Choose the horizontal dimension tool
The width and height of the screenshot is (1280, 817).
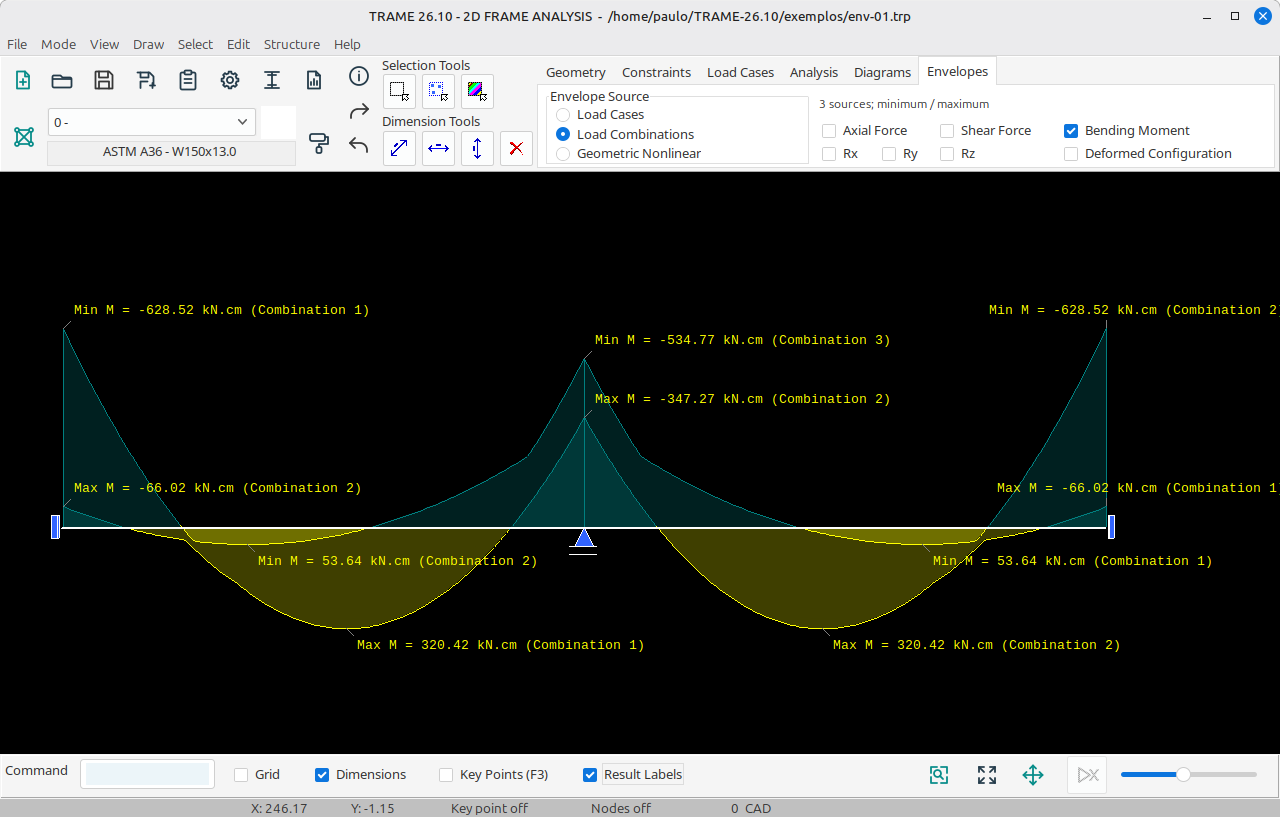click(438, 148)
